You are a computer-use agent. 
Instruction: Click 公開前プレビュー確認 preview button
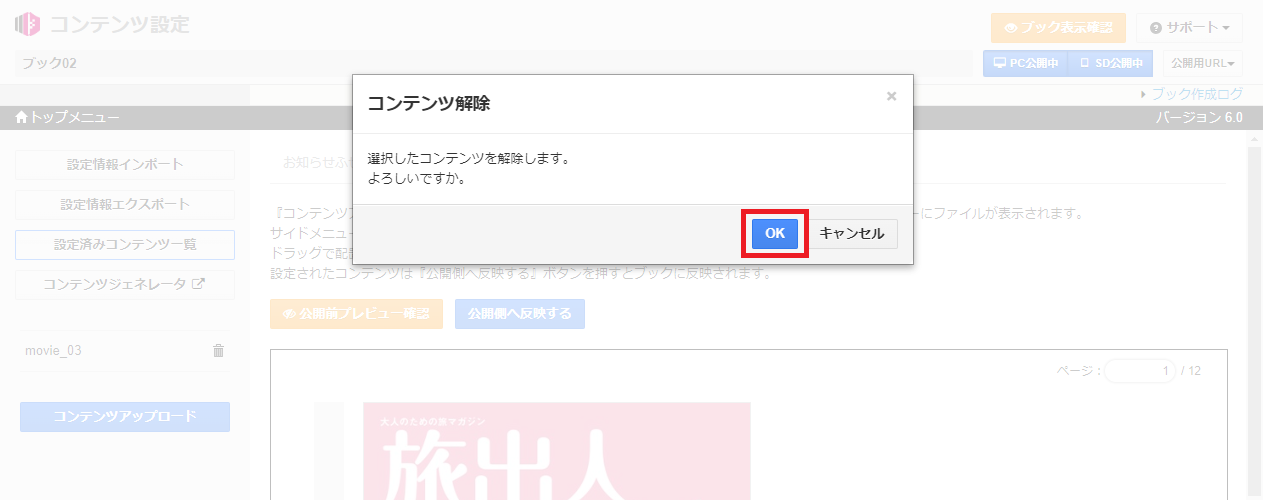coord(356,314)
